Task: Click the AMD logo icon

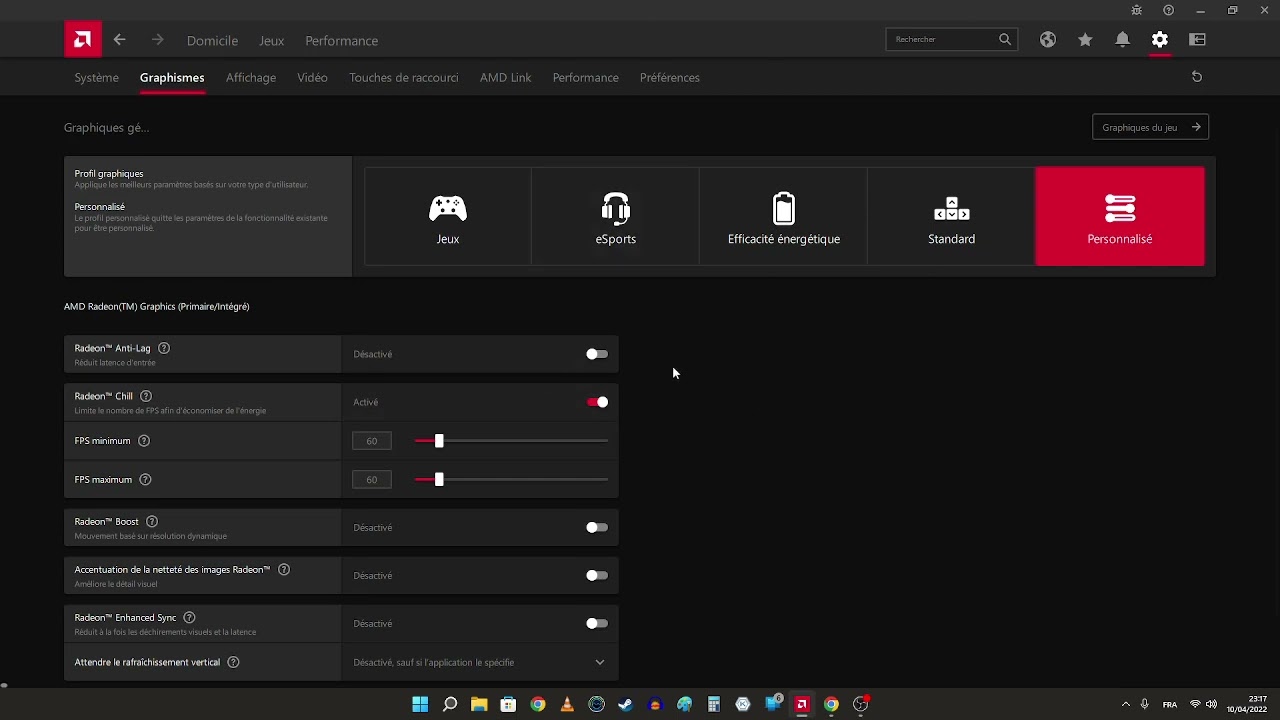Action: [83, 40]
